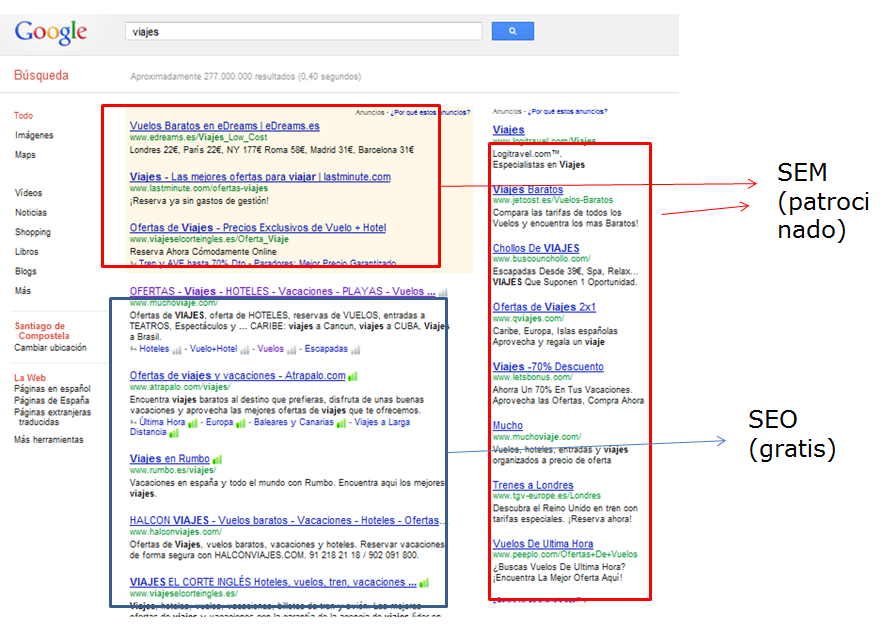The image size is (892, 644).
Task: Open the Viajes Baratos jetcost ad
Action: click(528, 189)
